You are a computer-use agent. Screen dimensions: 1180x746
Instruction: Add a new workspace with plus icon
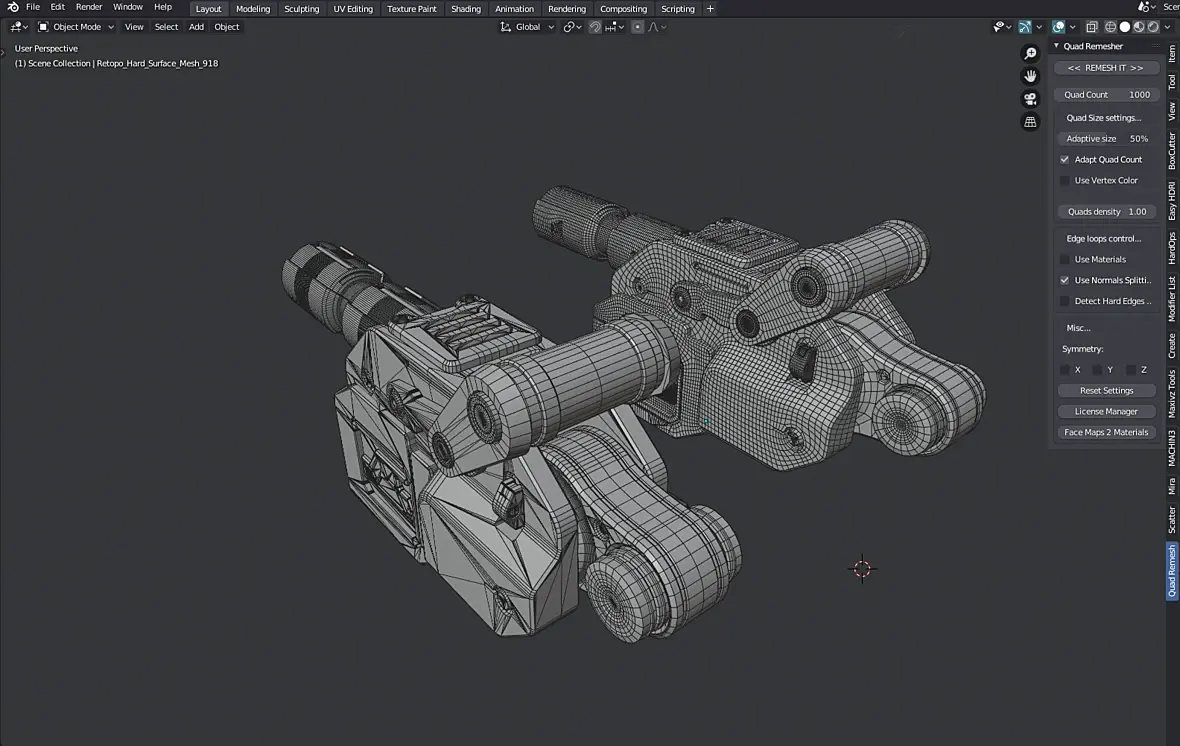pos(710,8)
